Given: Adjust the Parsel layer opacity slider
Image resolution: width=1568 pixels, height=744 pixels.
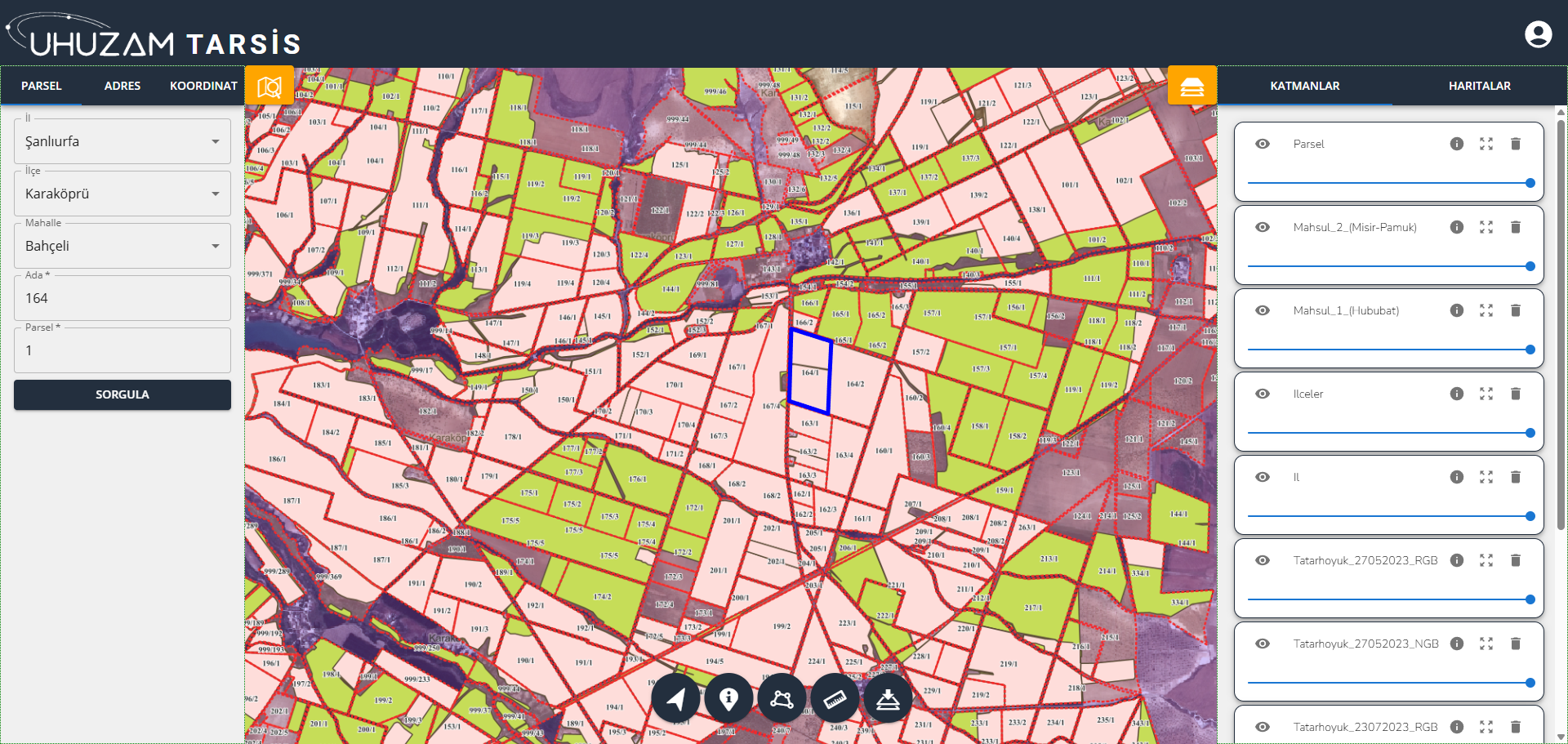Looking at the screenshot, I should pos(1389,183).
